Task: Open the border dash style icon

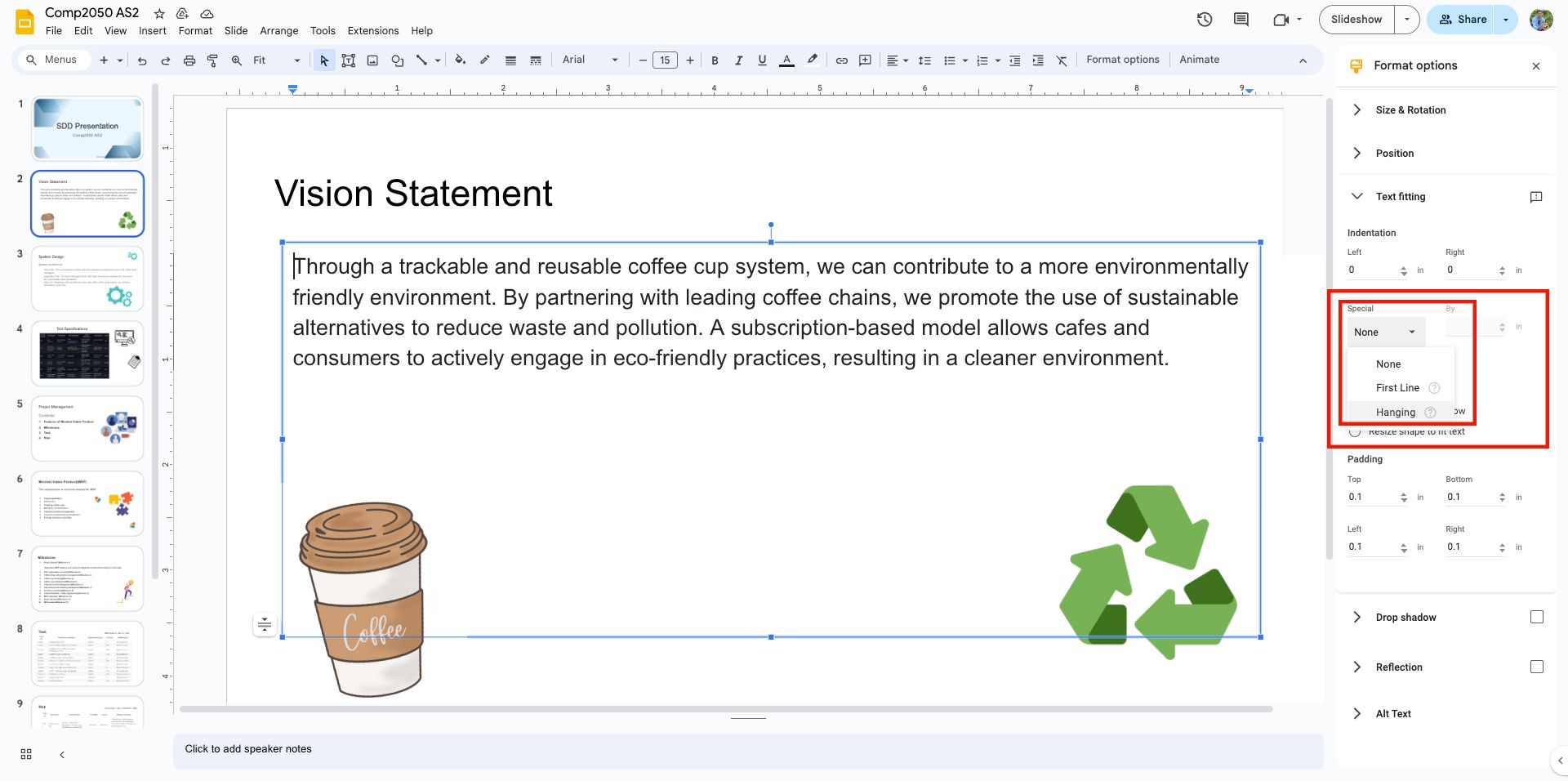Action: [536, 60]
